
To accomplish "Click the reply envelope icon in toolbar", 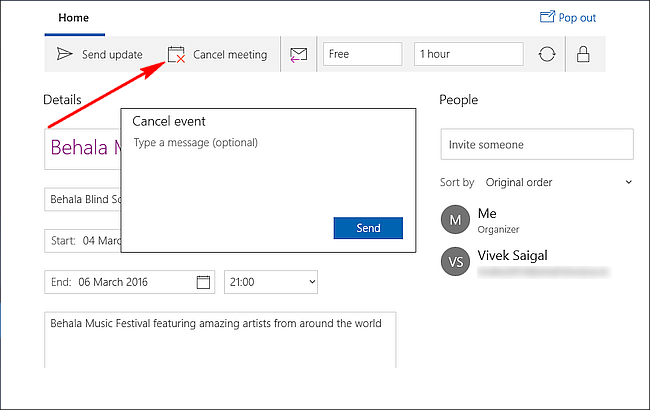I will (298, 55).
